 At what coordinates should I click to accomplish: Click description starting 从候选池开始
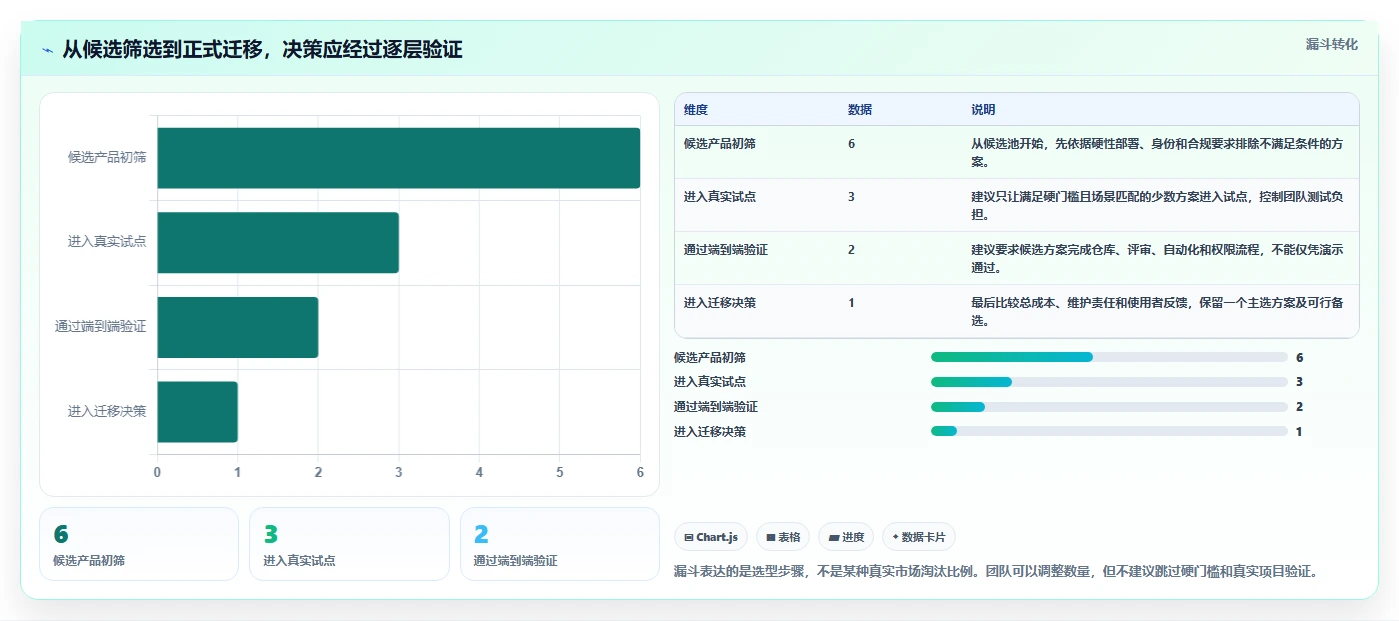(x=1157, y=153)
